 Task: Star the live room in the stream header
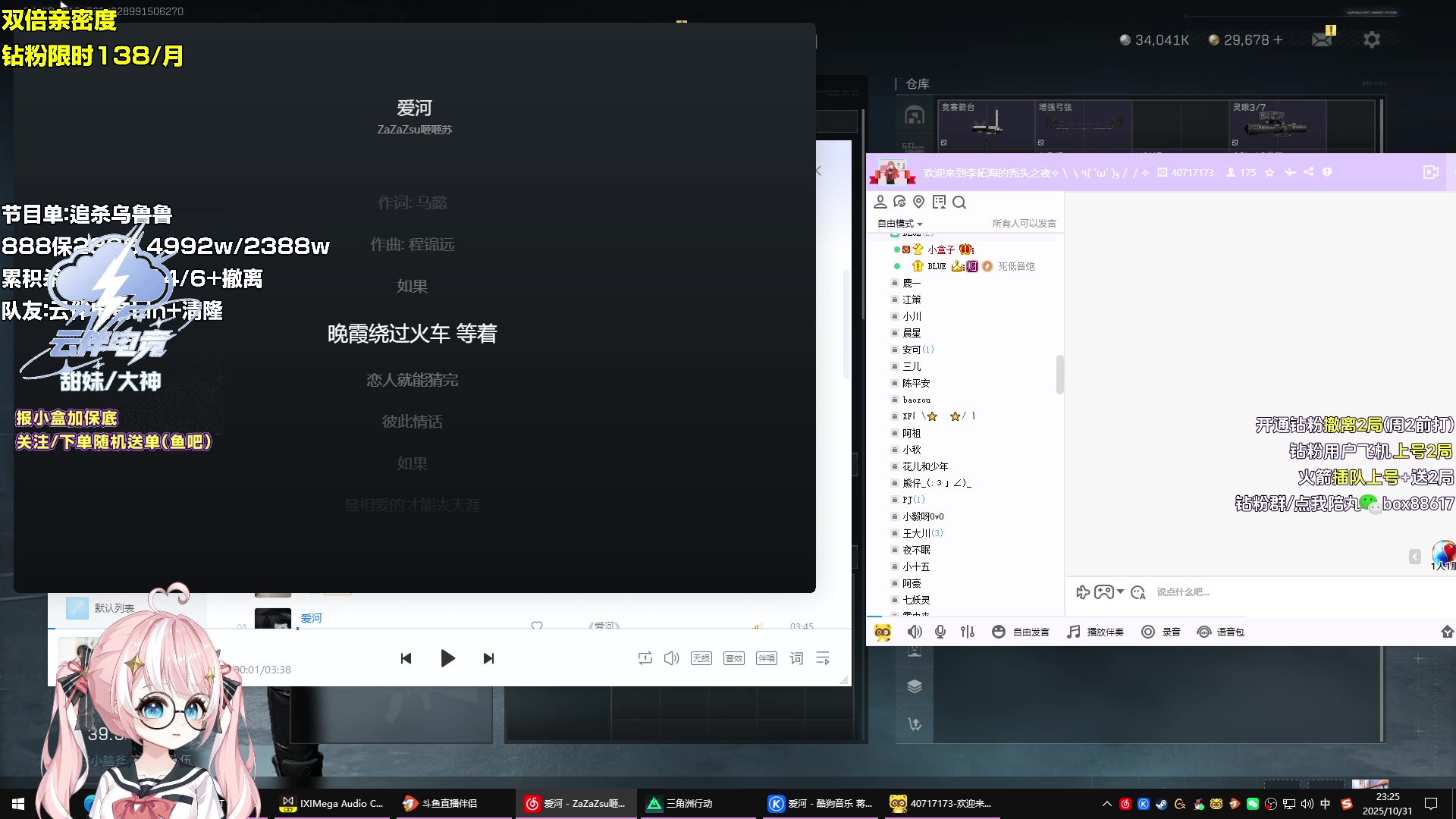[1270, 172]
